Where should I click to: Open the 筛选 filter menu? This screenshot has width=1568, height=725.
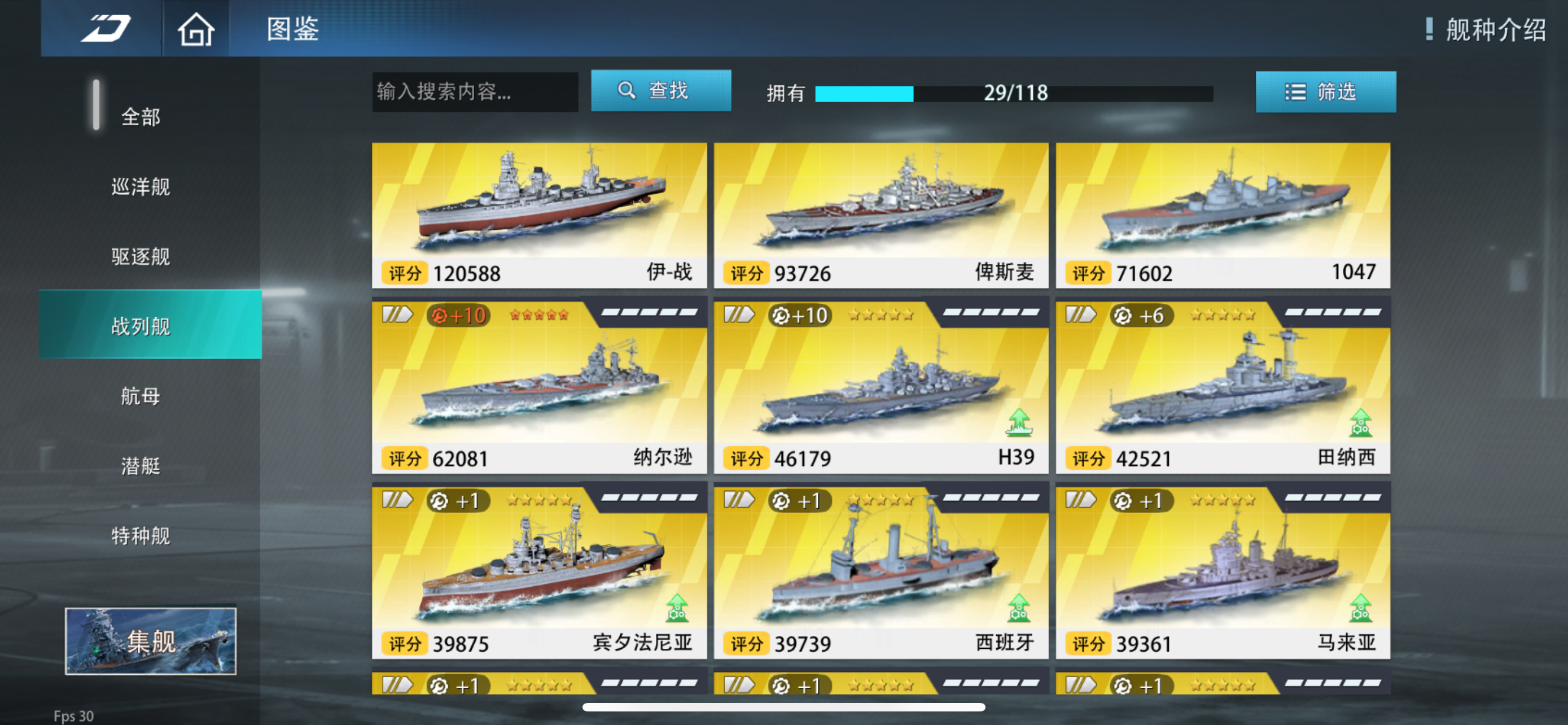[1326, 92]
